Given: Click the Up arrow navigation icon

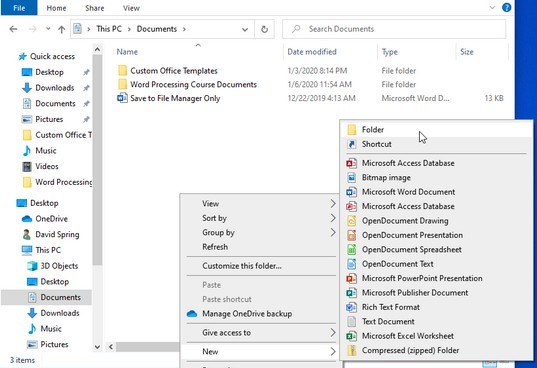Looking at the screenshot, I should [62, 29].
